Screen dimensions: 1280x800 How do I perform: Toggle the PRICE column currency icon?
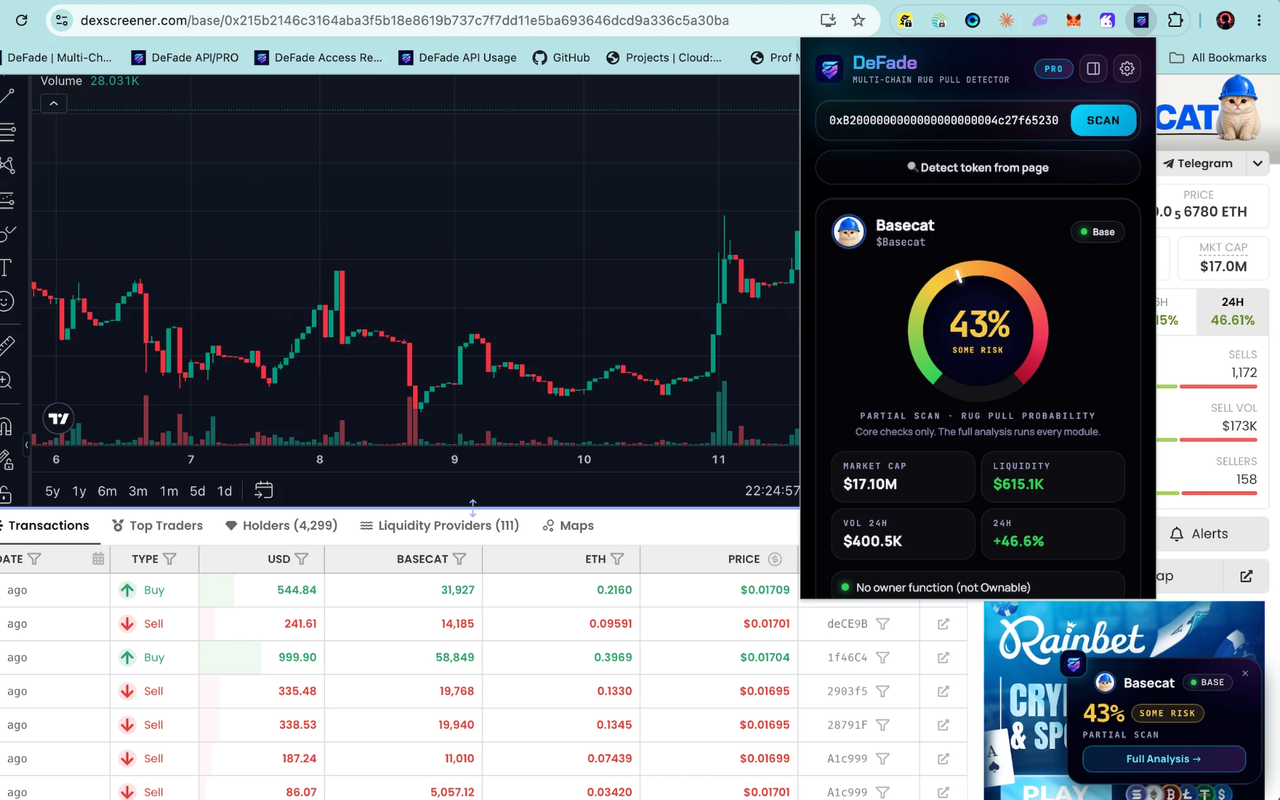774,559
